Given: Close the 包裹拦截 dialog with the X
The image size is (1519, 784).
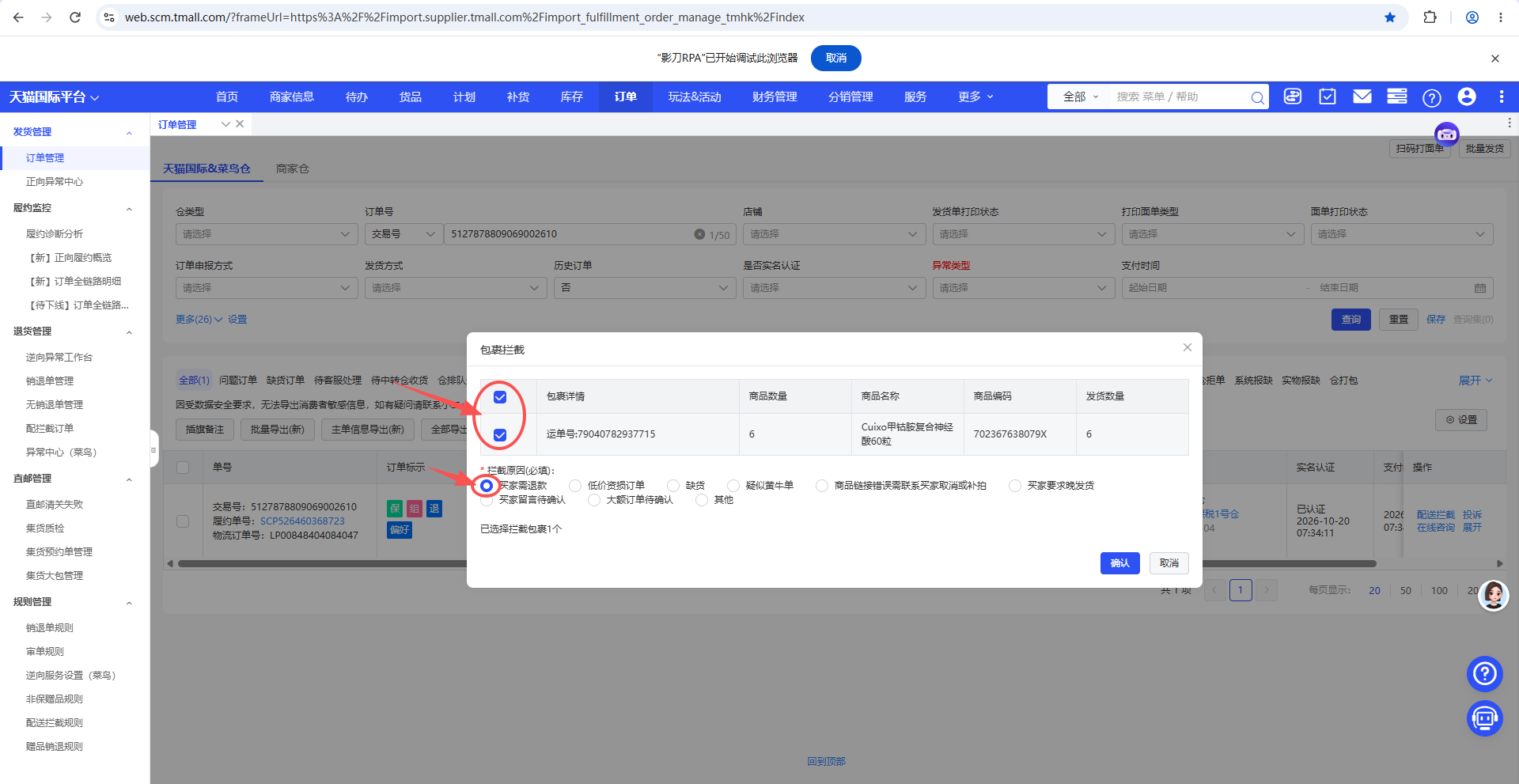Looking at the screenshot, I should click(x=1188, y=347).
